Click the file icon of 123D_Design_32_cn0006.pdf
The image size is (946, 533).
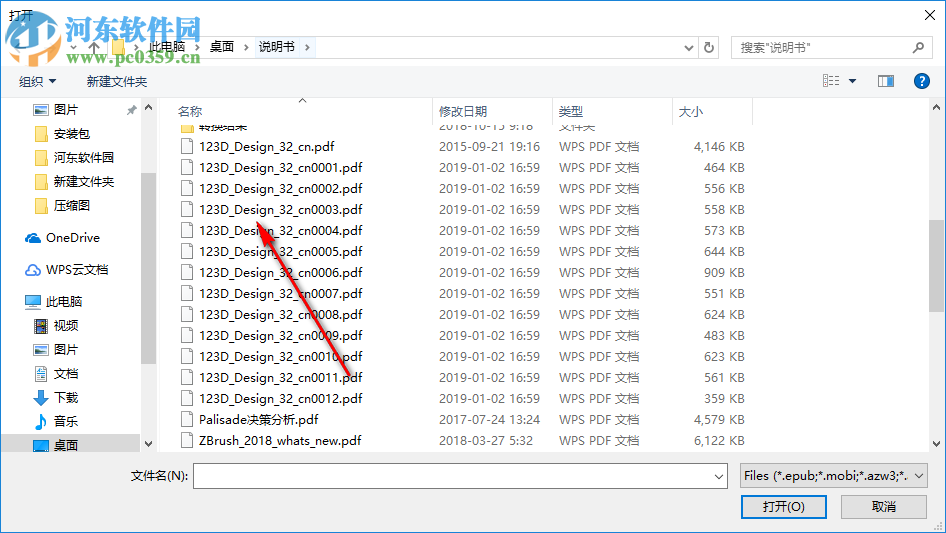coord(188,273)
